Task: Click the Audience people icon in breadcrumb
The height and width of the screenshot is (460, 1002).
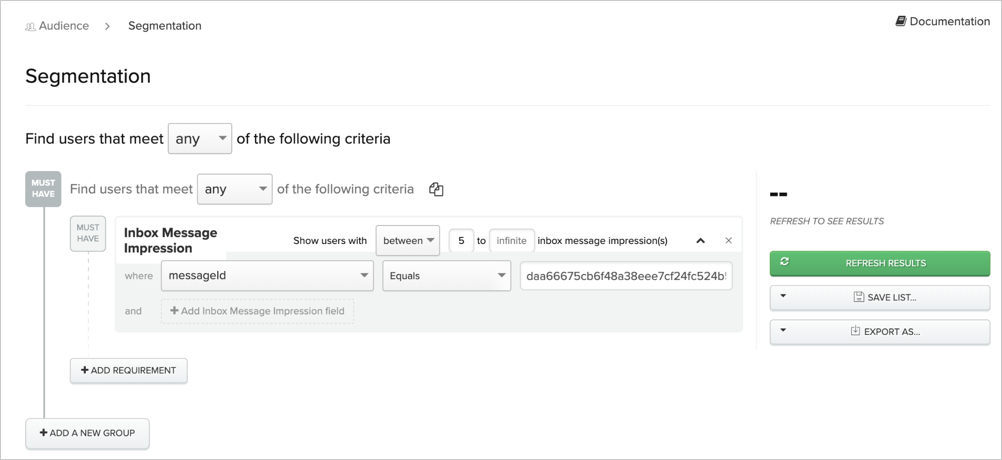Action: pyautogui.click(x=30, y=26)
